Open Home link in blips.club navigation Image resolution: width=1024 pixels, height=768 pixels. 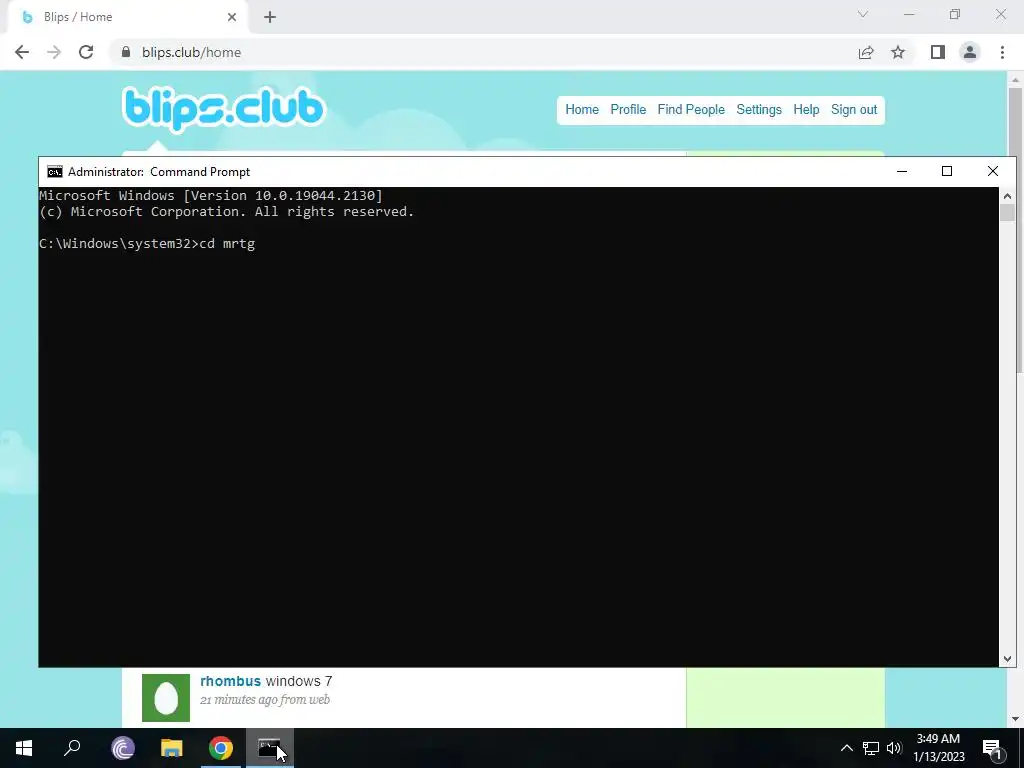[582, 110]
